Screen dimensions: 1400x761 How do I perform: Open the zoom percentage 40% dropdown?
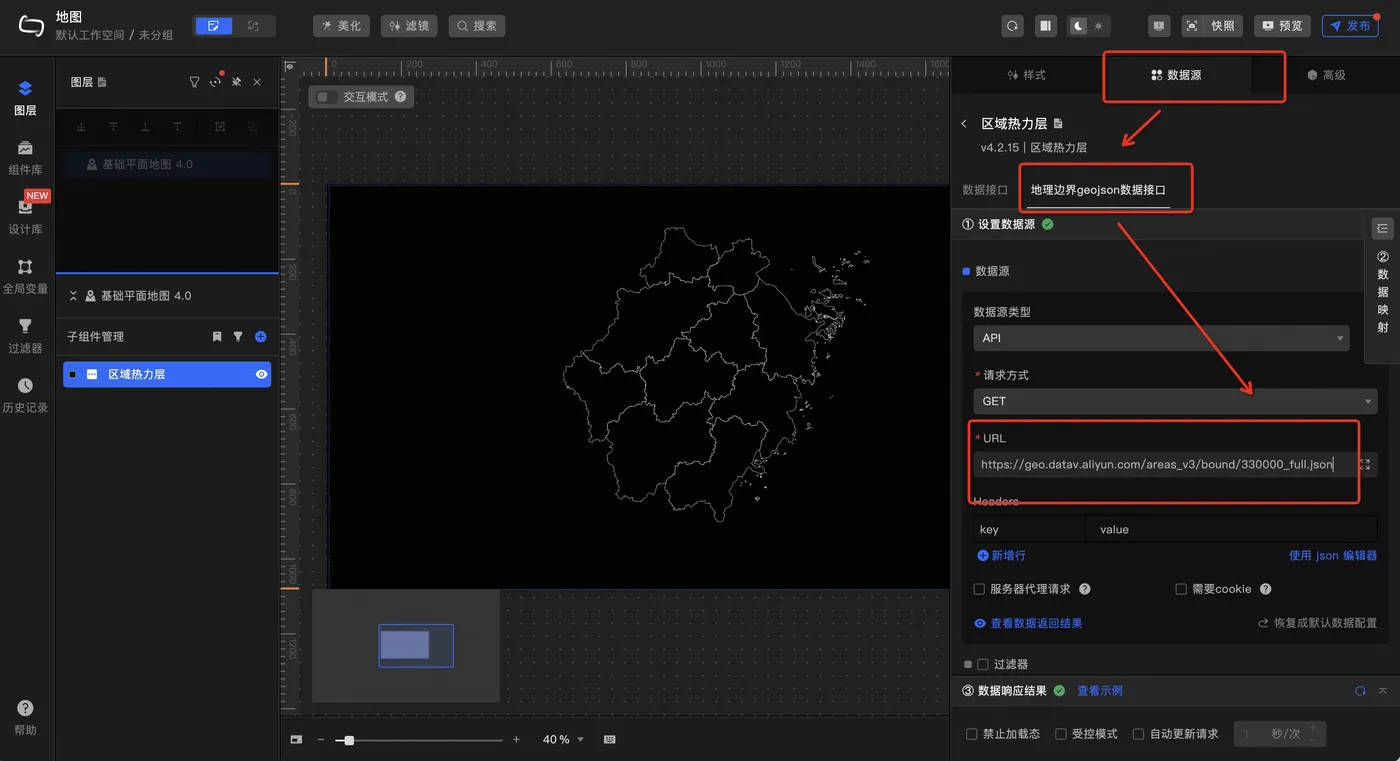tap(562, 739)
